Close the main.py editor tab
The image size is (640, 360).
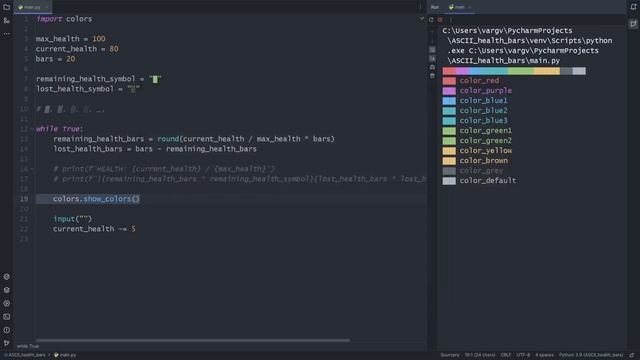[47, 7]
